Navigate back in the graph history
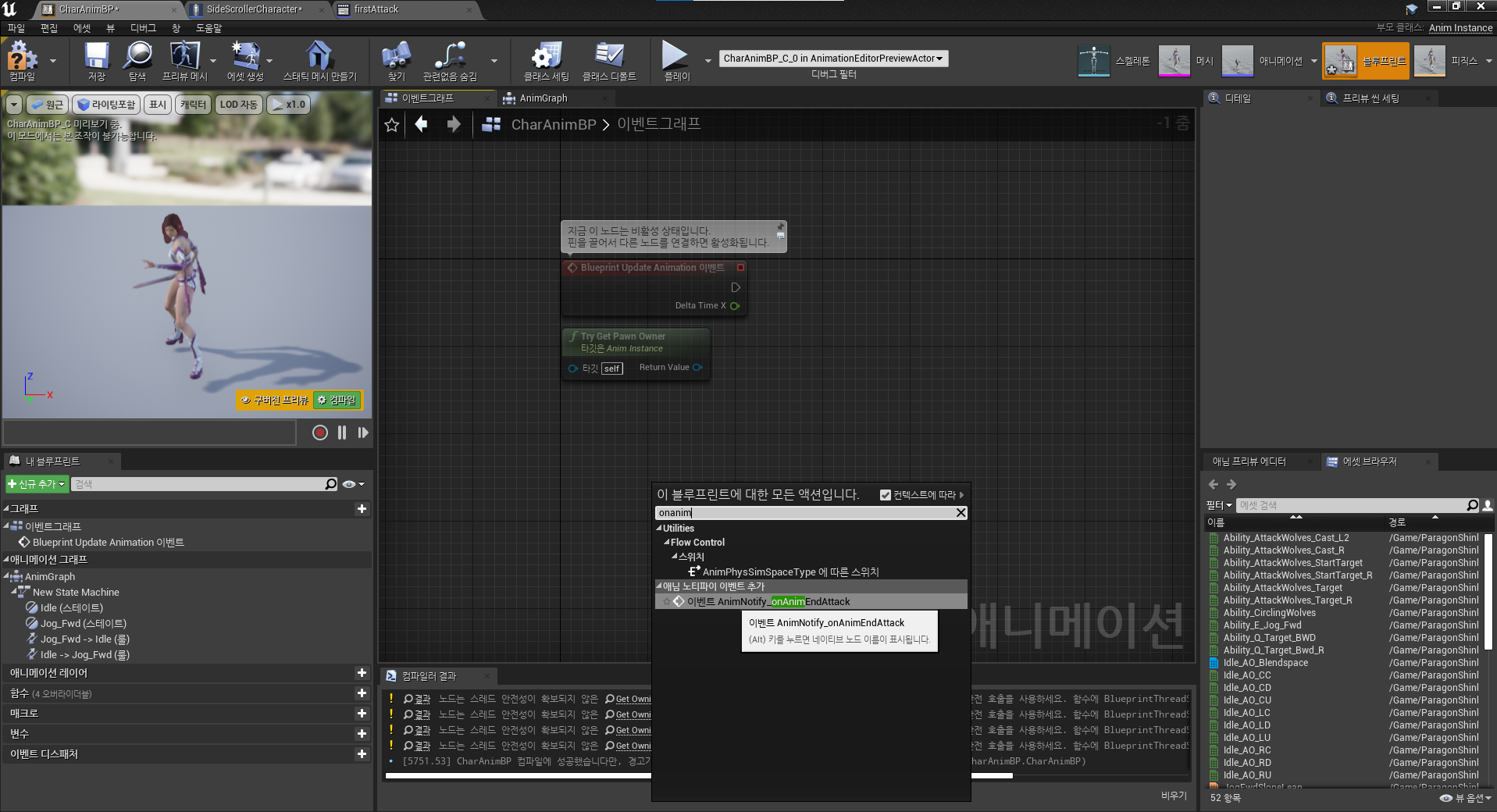Image resolution: width=1497 pixels, height=812 pixels. coord(422,124)
